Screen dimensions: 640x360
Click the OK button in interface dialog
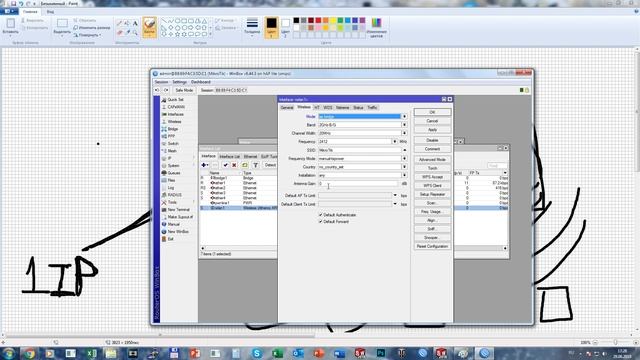point(432,112)
